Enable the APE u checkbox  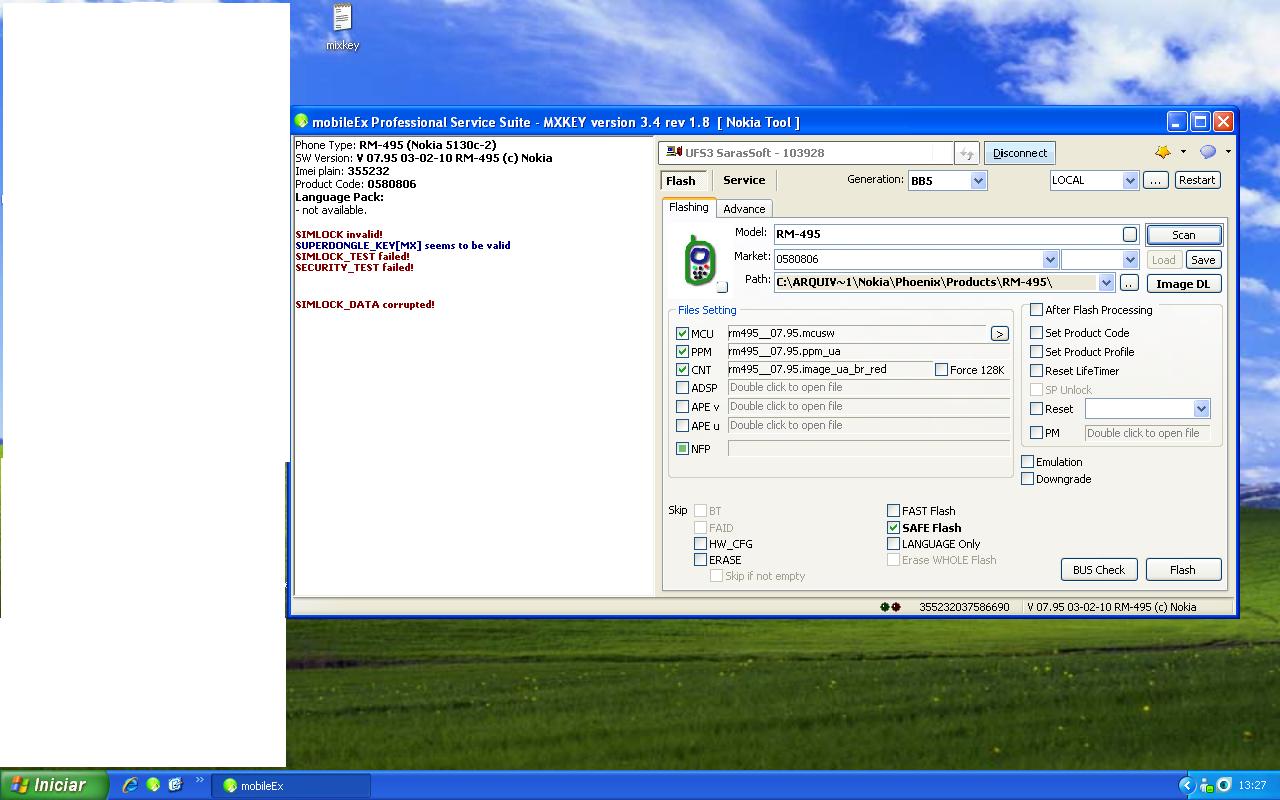(682, 426)
